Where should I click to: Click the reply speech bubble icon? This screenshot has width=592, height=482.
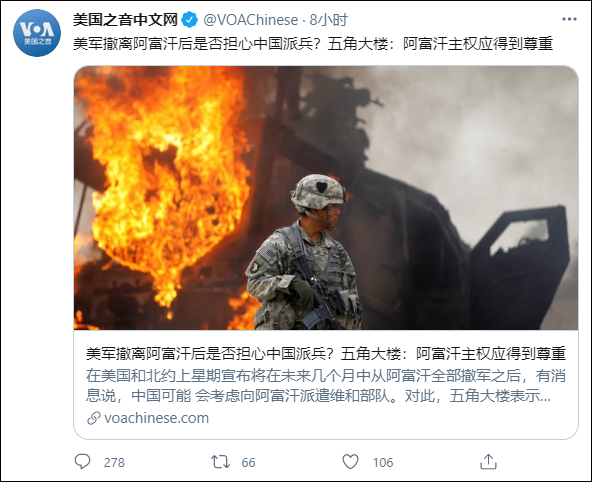pyautogui.click(x=82, y=461)
